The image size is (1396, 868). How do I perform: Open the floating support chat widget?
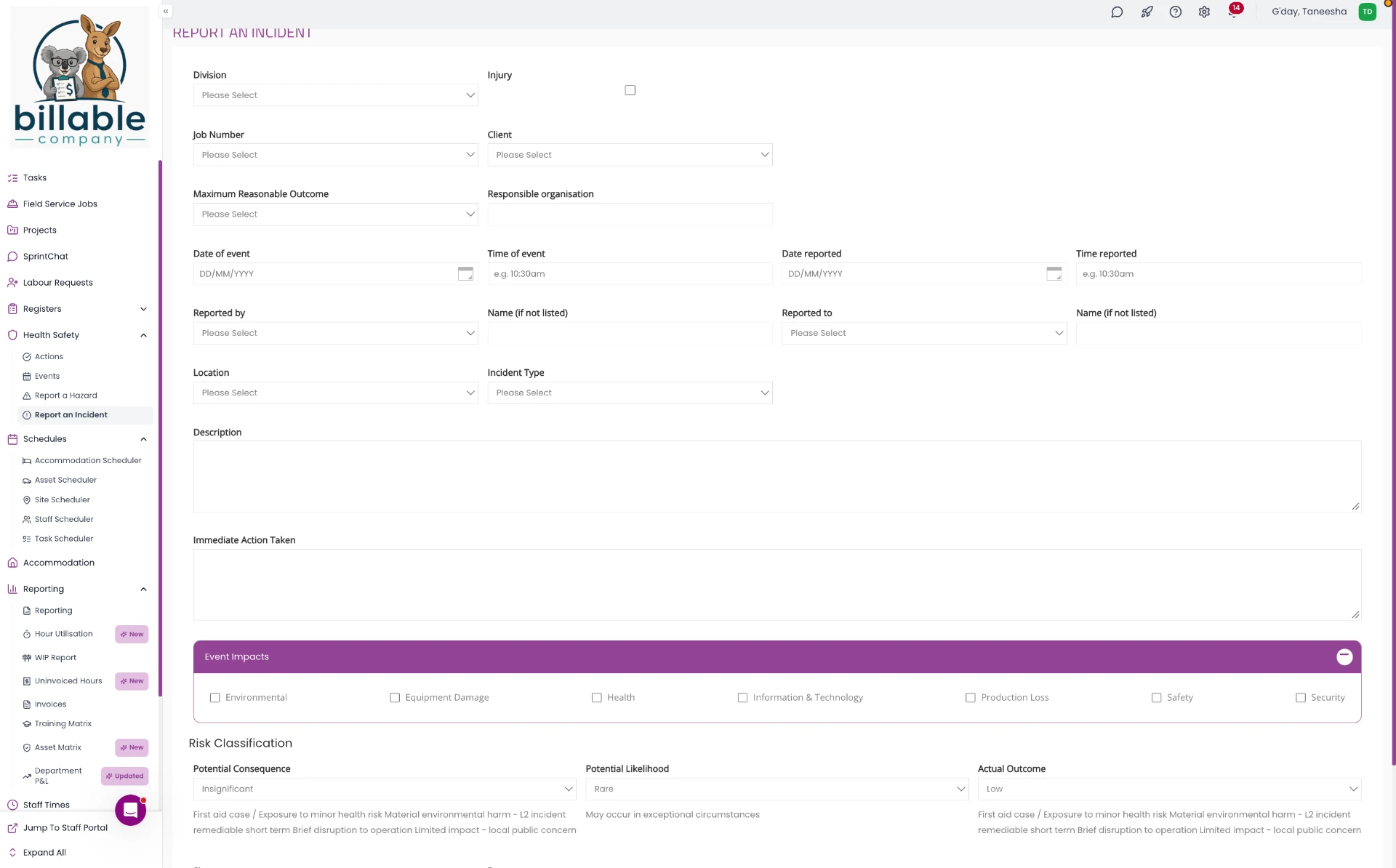(x=131, y=810)
